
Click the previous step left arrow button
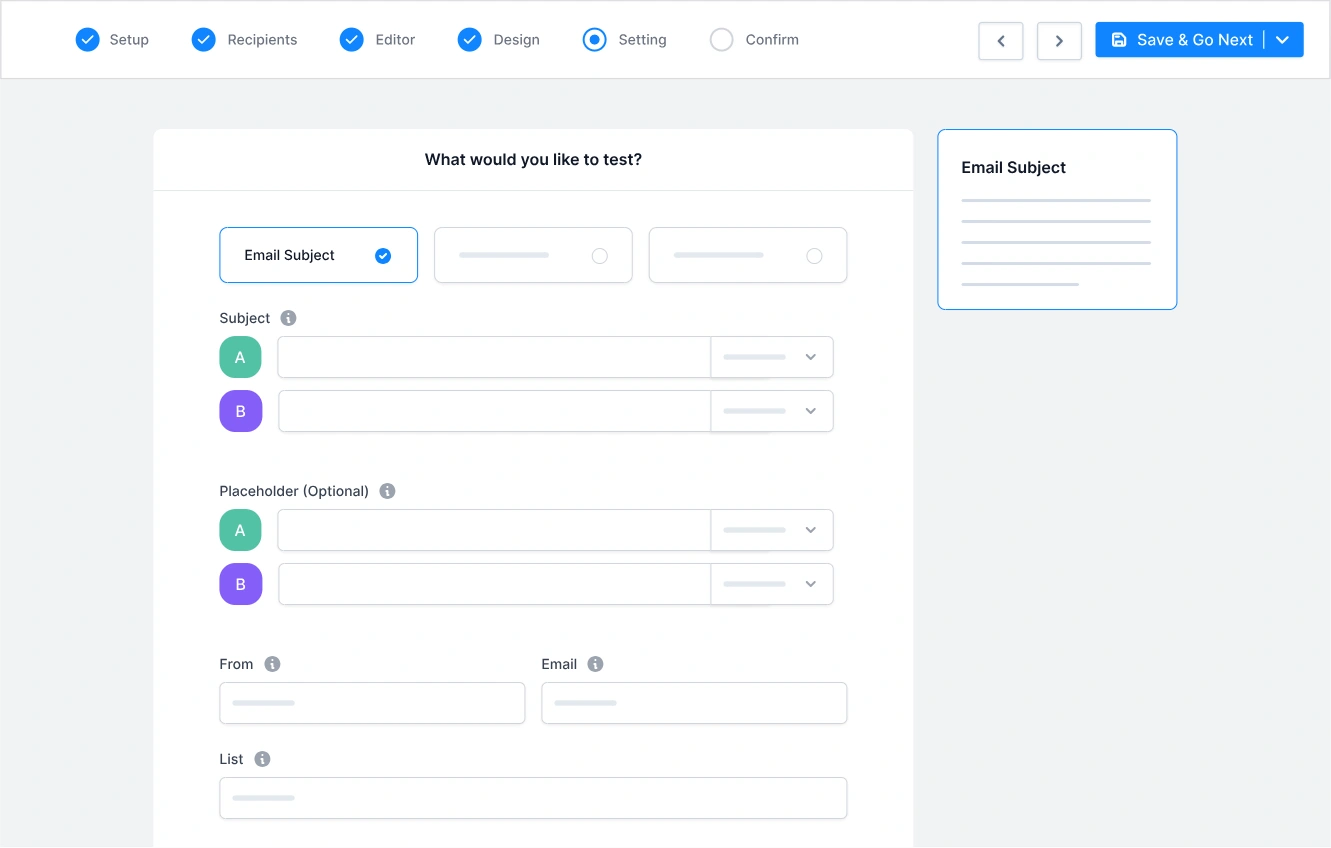pos(1000,41)
